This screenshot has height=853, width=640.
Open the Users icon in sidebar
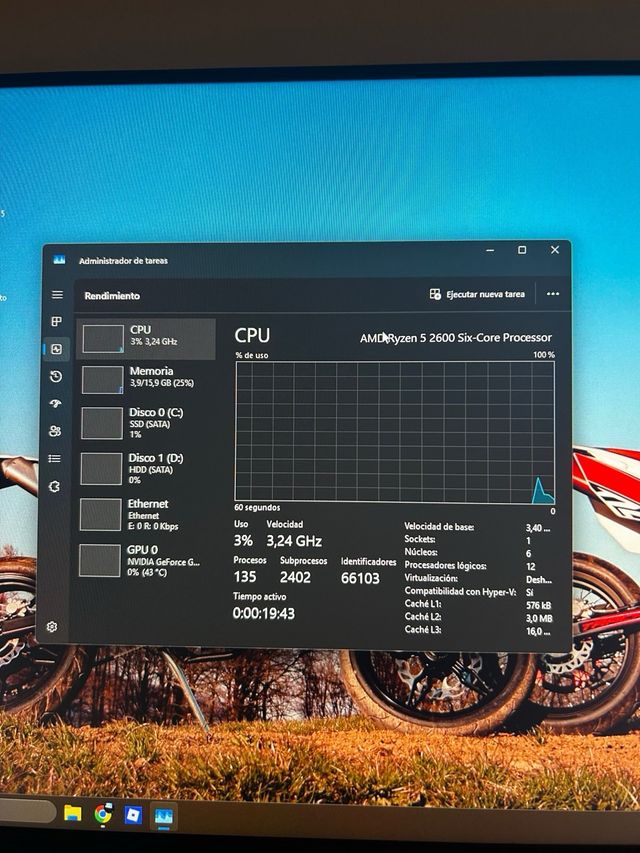tap(55, 431)
